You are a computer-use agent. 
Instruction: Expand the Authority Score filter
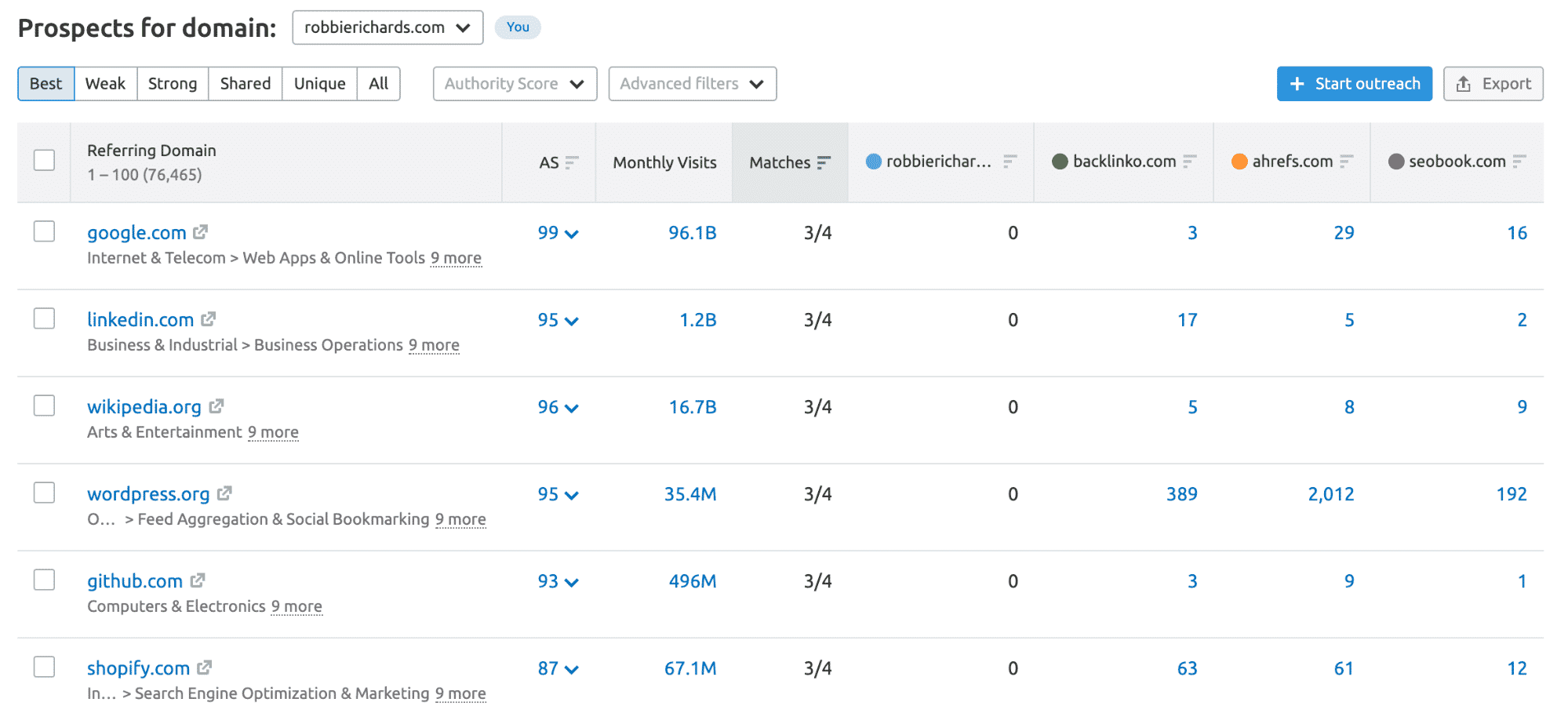(x=515, y=84)
